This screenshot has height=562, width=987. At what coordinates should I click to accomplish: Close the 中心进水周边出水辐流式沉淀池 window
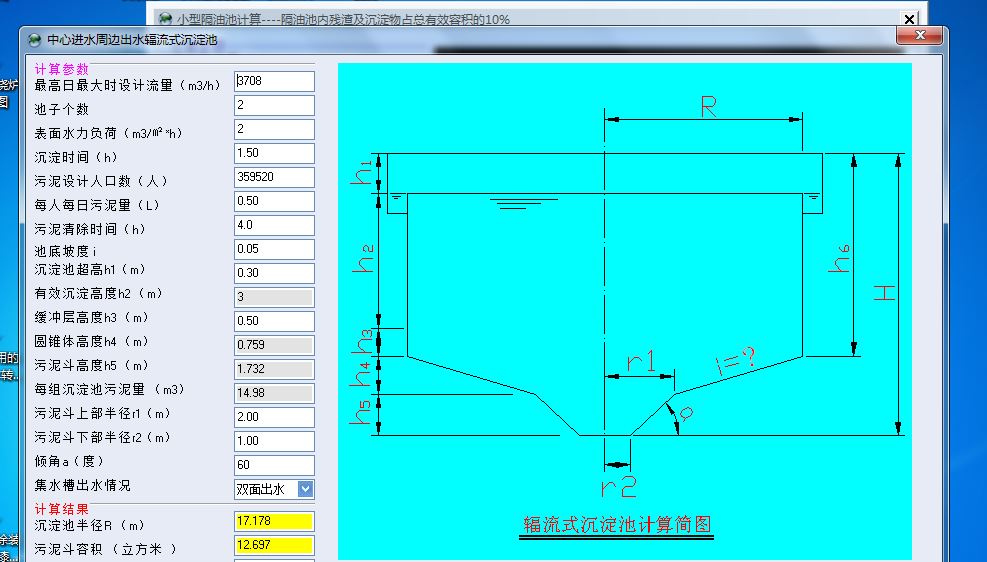pos(920,35)
